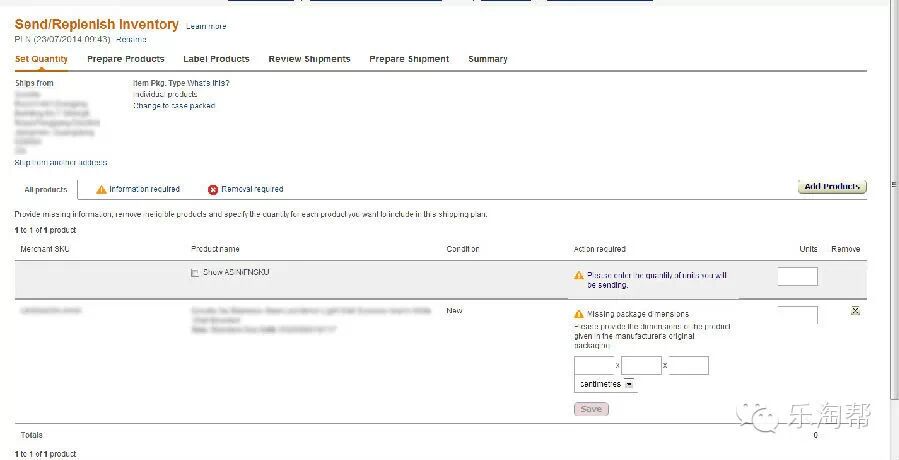This screenshot has width=899, height=460.
Task: Click the Remove column header
Action: [x=846, y=250]
